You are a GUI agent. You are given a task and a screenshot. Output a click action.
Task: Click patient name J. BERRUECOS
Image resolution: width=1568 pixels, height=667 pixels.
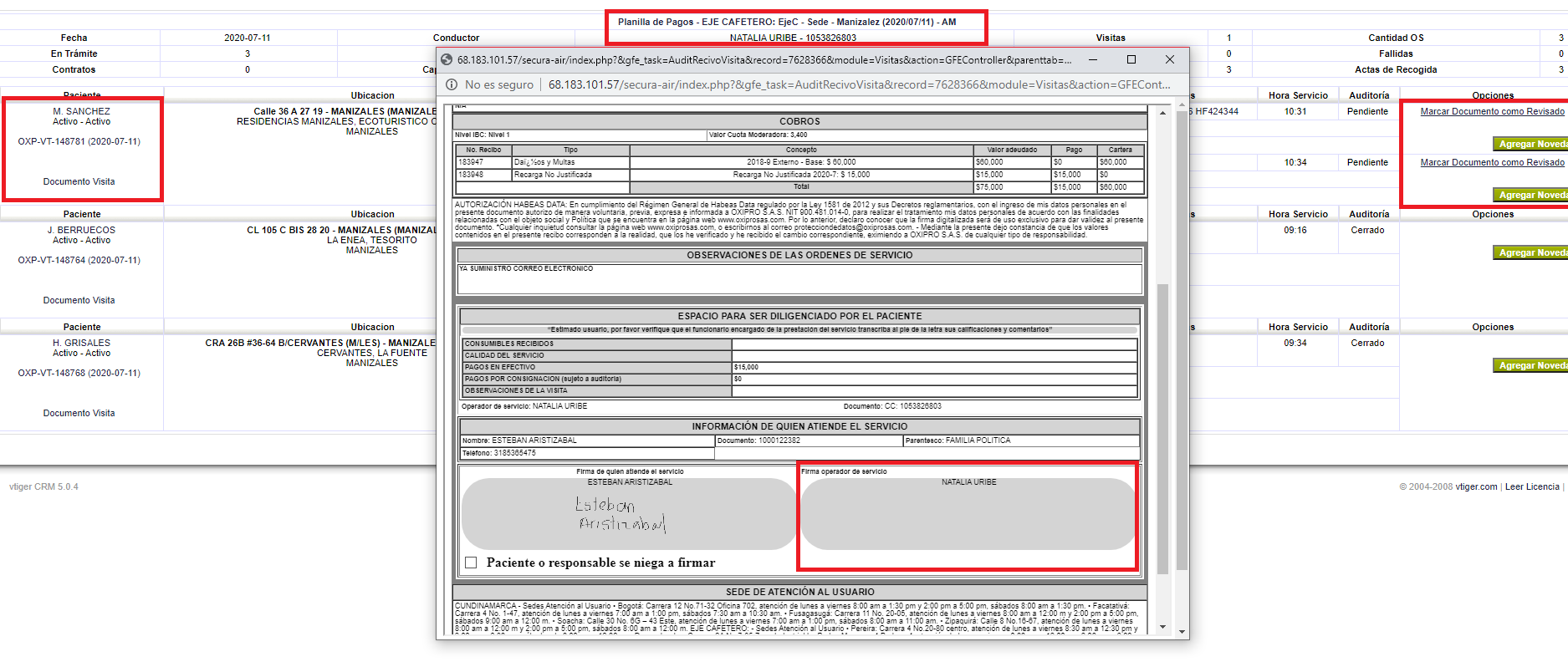pyautogui.click(x=81, y=230)
